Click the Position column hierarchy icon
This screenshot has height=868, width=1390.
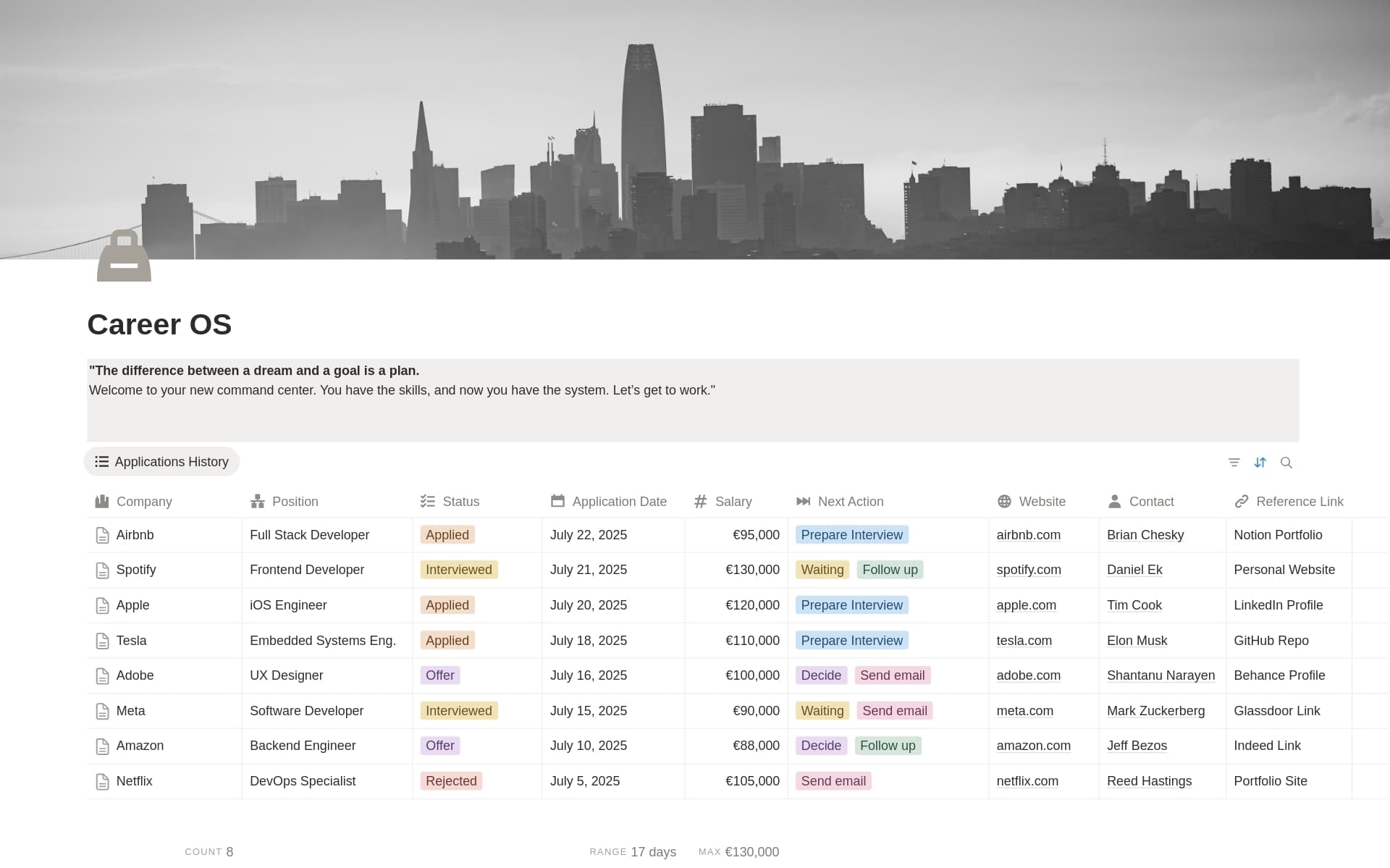click(257, 501)
